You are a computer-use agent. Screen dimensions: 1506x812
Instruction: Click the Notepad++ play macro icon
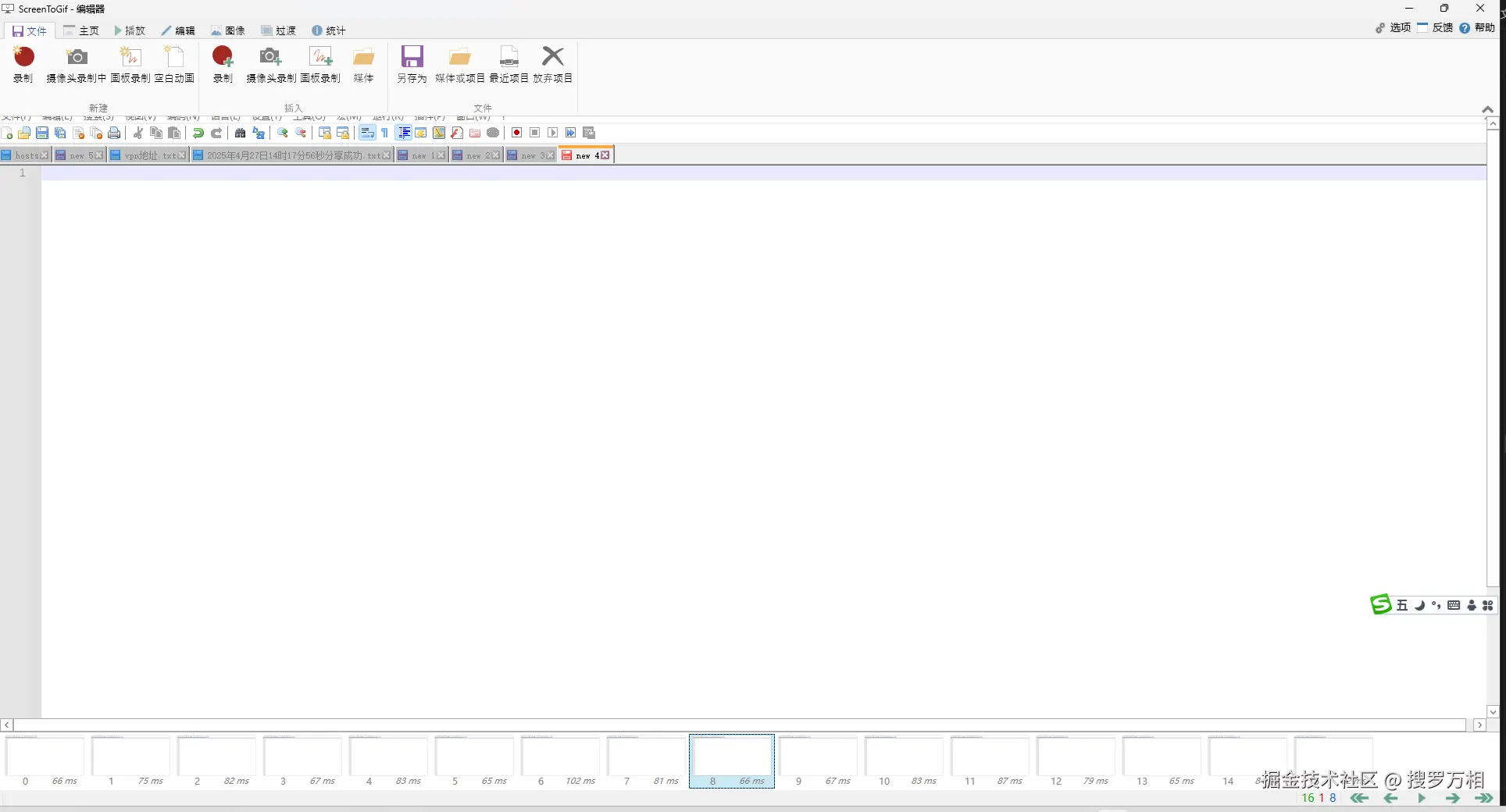point(552,133)
